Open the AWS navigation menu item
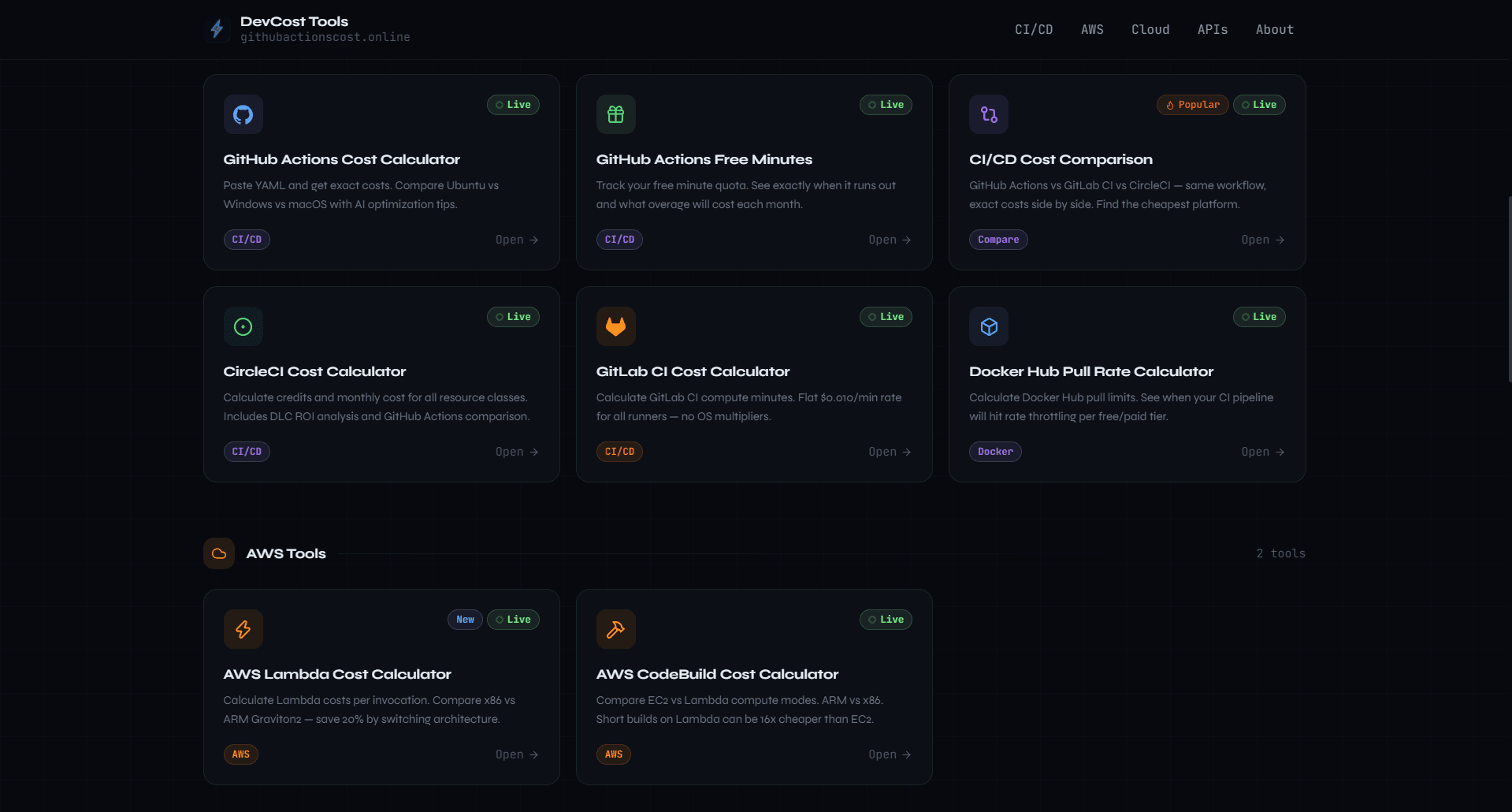 1092,29
